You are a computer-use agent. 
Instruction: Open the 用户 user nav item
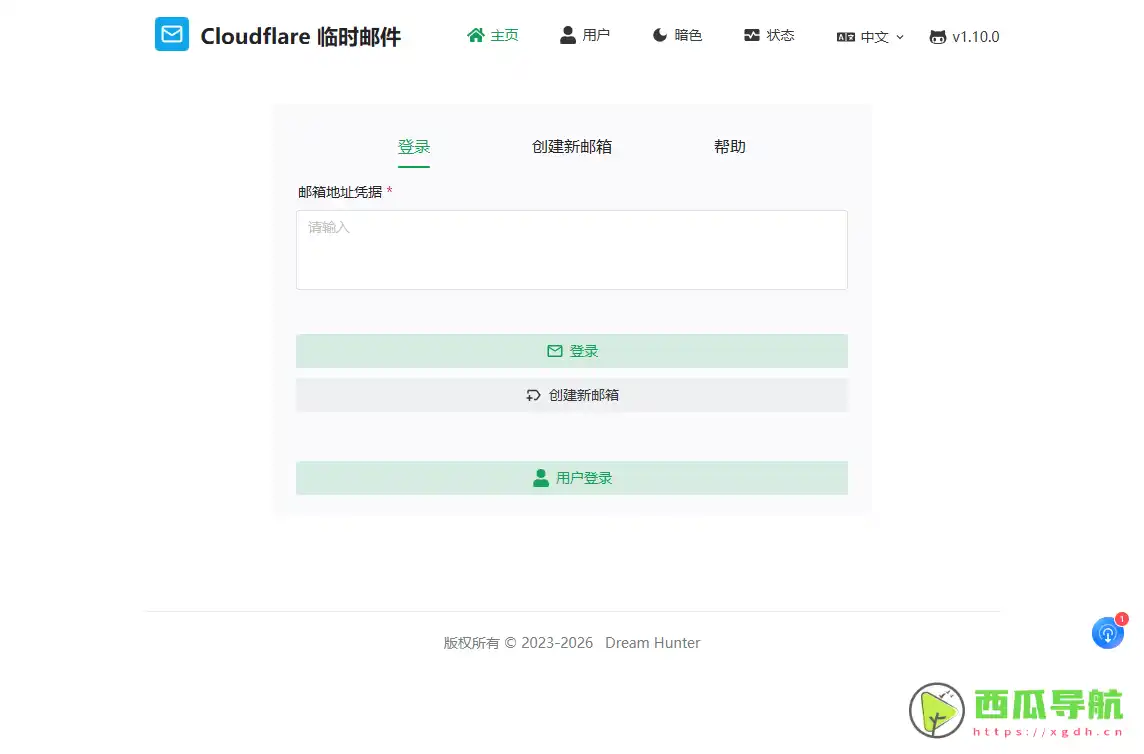[x=584, y=35]
